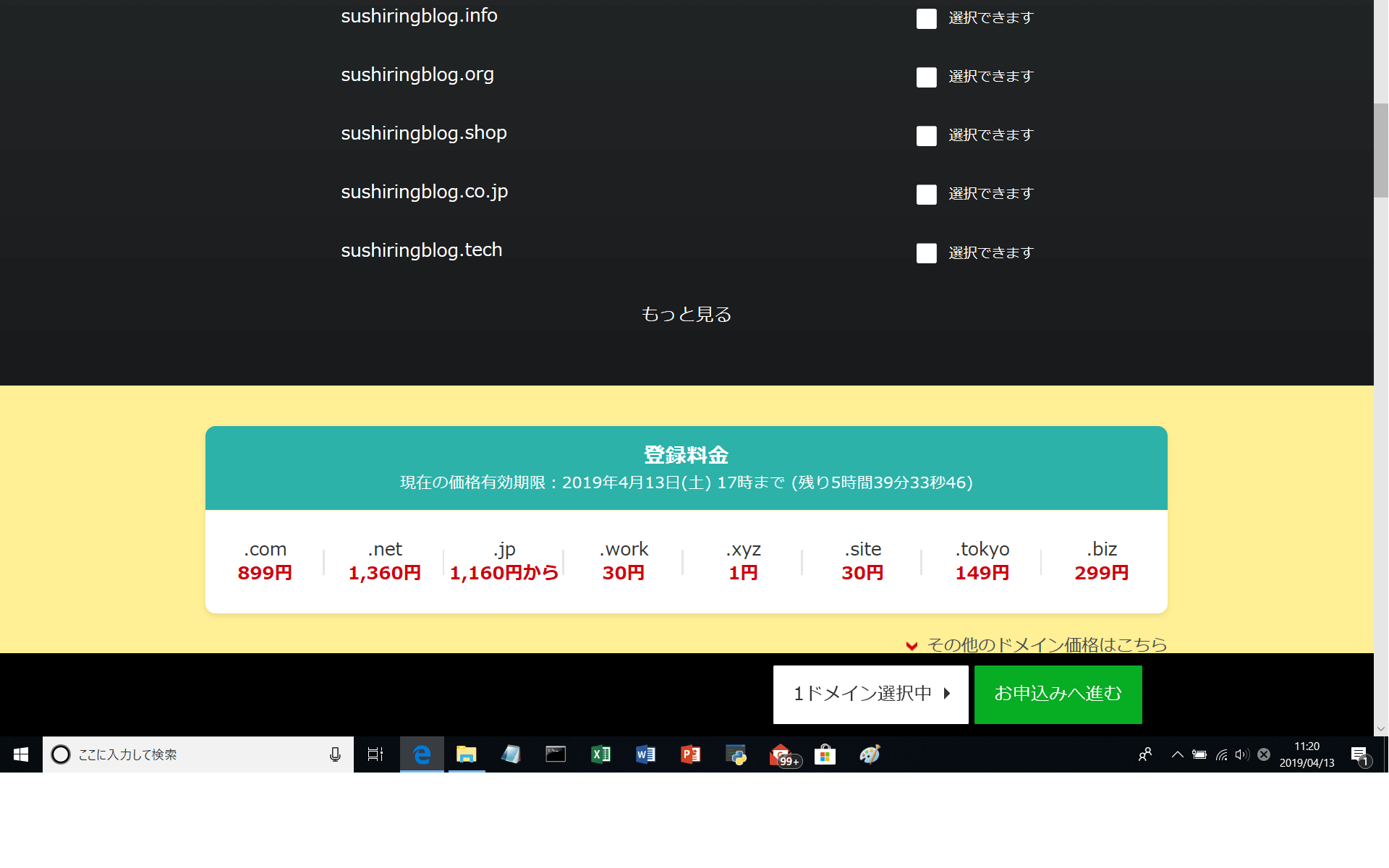This screenshot has height=868, width=1389.
Task: Open the Action Center notifications
Action: (1360, 755)
